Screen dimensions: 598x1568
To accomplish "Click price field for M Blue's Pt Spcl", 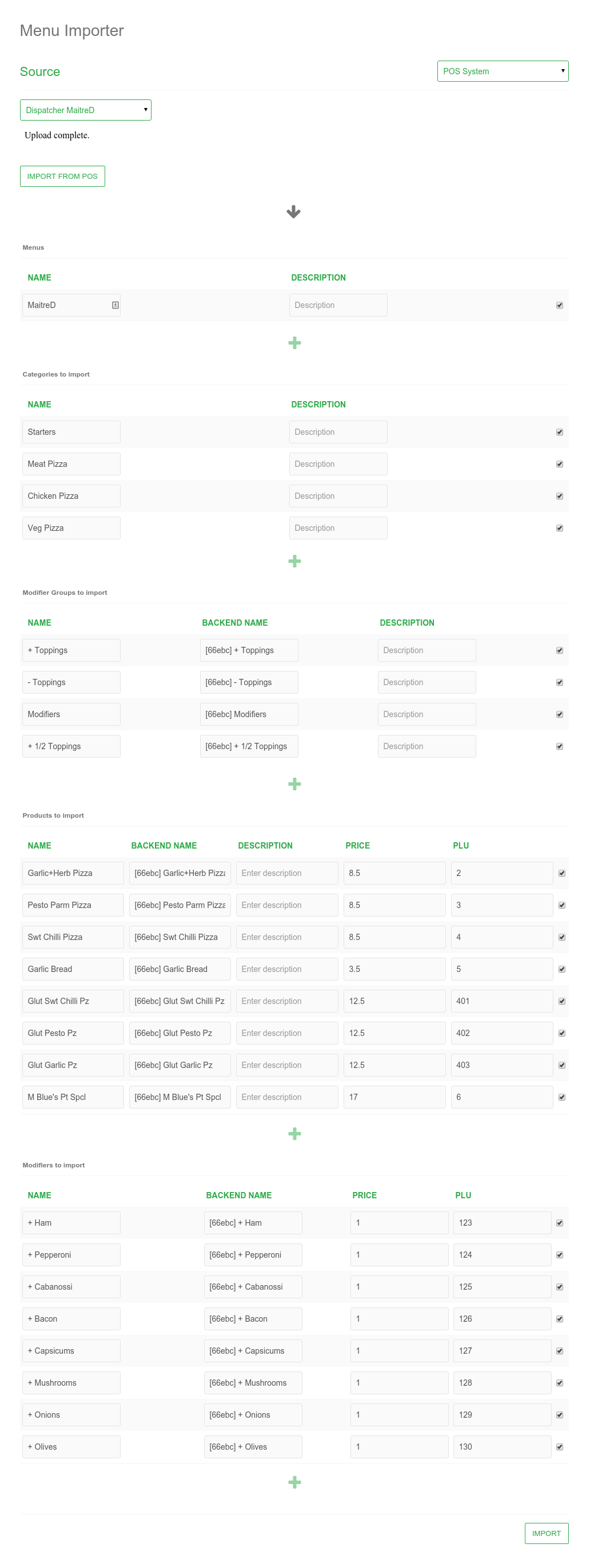I will [x=394, y=1097].
